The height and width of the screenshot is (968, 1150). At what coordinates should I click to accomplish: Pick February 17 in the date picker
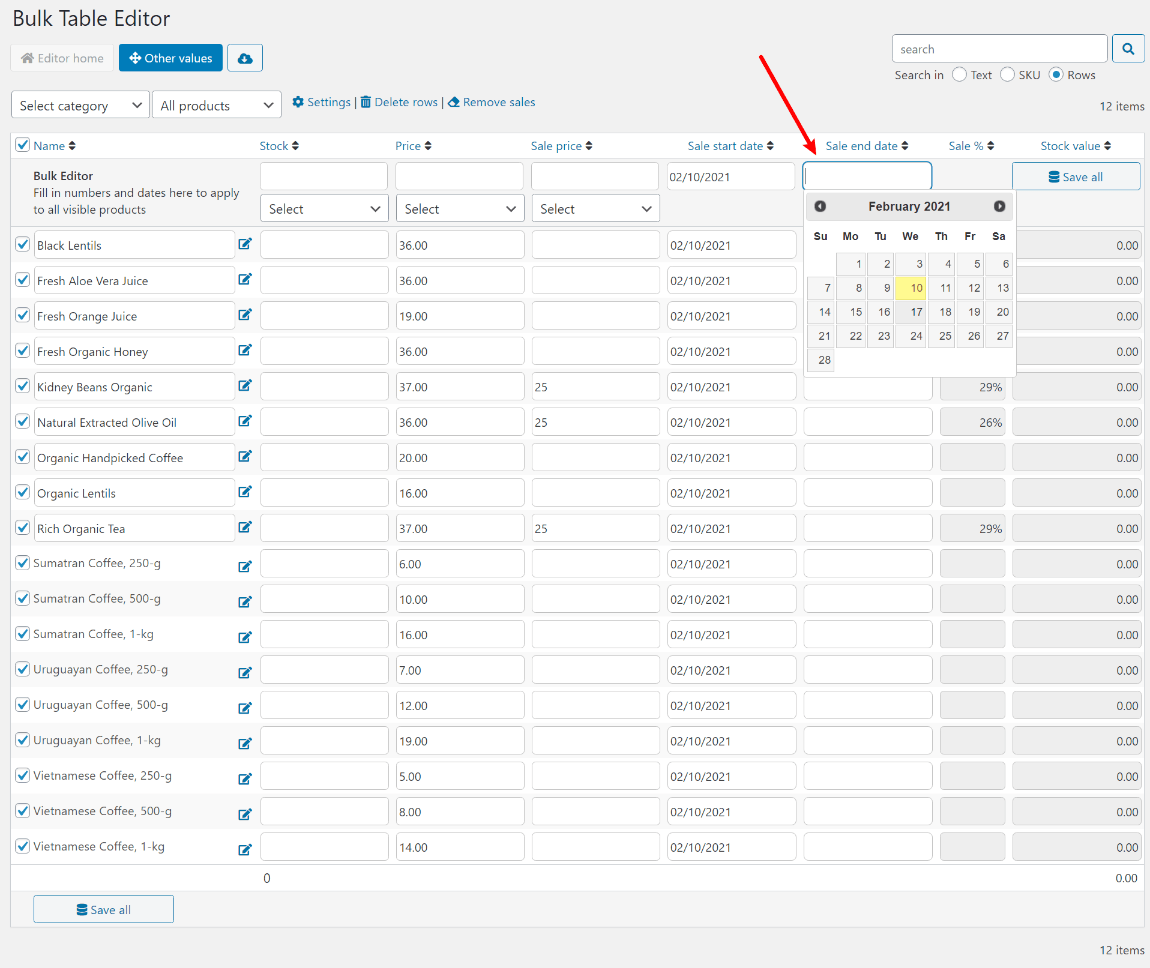[911, 312]
